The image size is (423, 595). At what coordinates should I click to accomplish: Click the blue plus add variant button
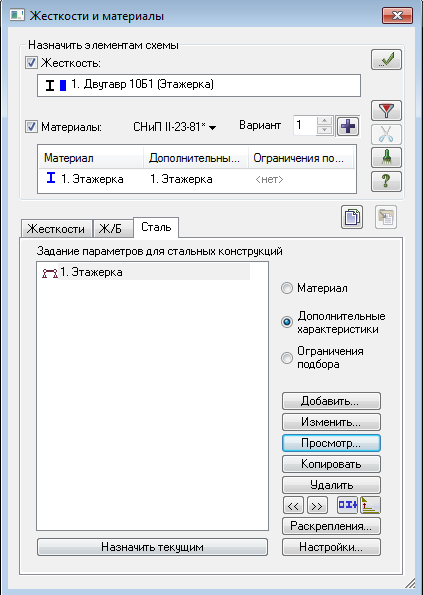tap(348, 126)
